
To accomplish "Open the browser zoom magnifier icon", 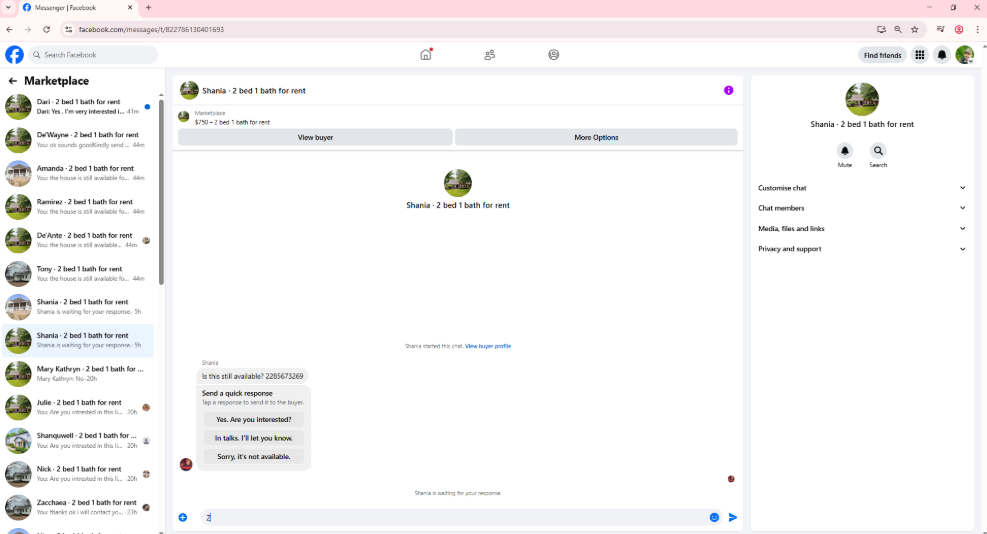I will tap(898, 30).
